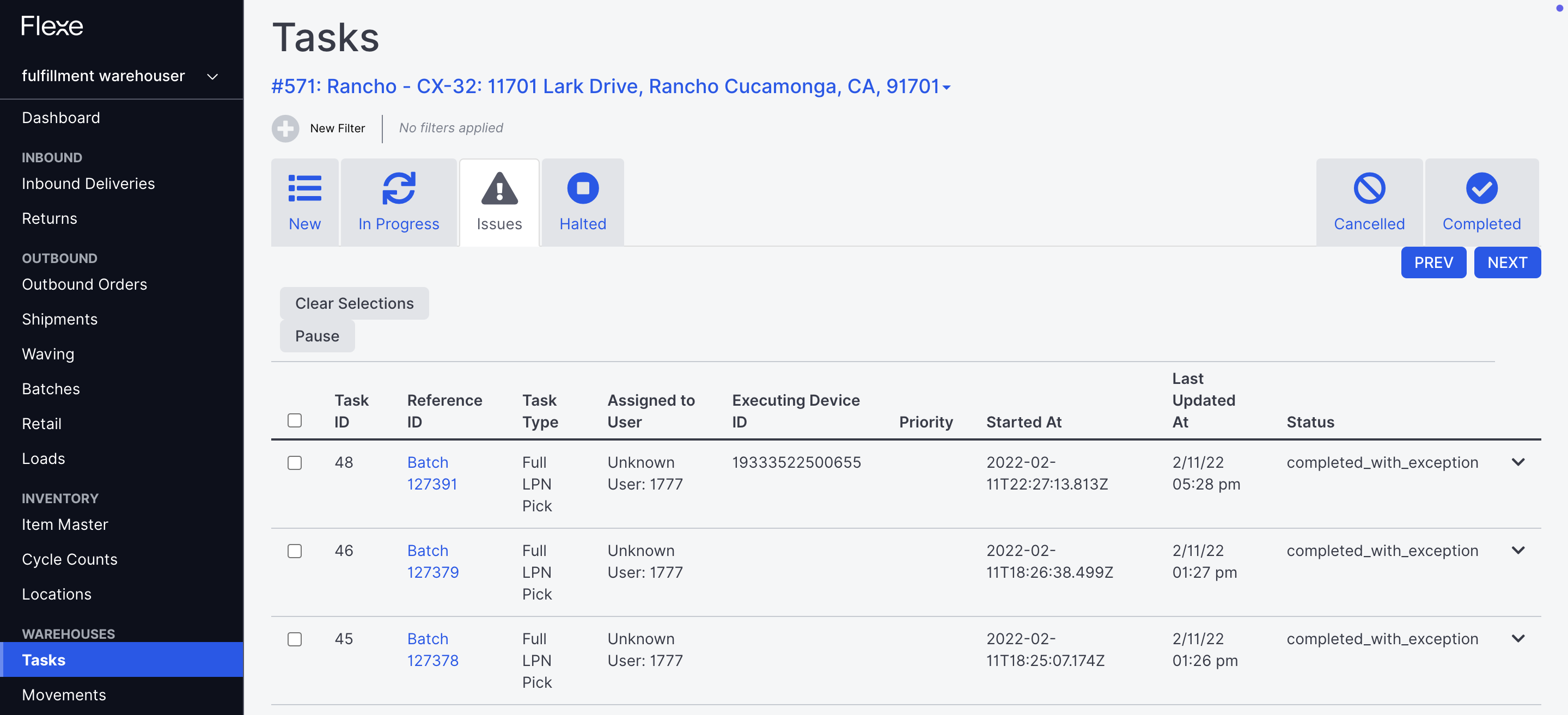Expand details for task 48
Screen dimensions: 1568x715
[x=1518, y=462]
